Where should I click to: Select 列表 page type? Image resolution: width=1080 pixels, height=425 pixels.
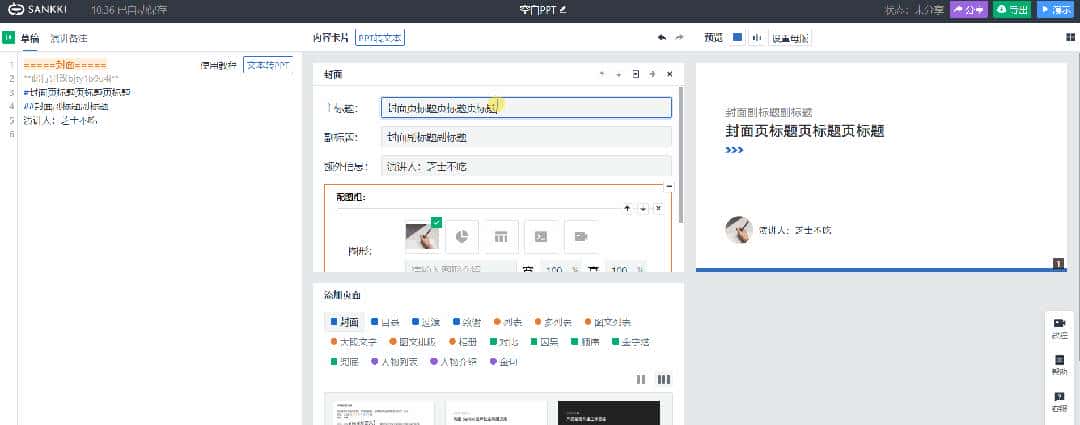click(508, 322)
